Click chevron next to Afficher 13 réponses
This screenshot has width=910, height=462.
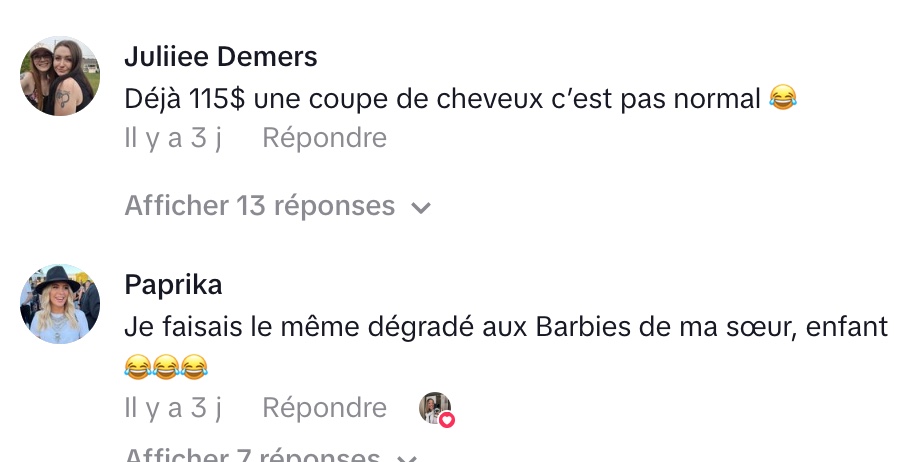[x=421, y=208]
